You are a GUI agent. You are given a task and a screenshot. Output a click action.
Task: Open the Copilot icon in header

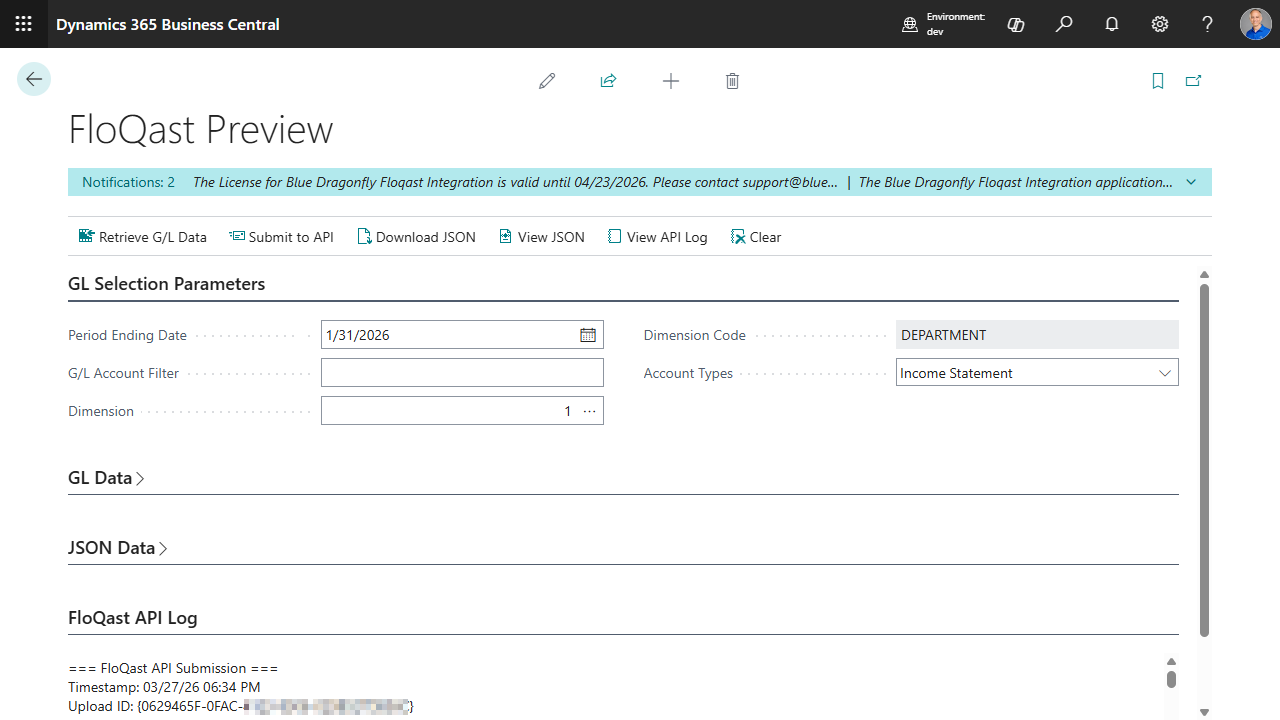click(x=1016, y=24)
